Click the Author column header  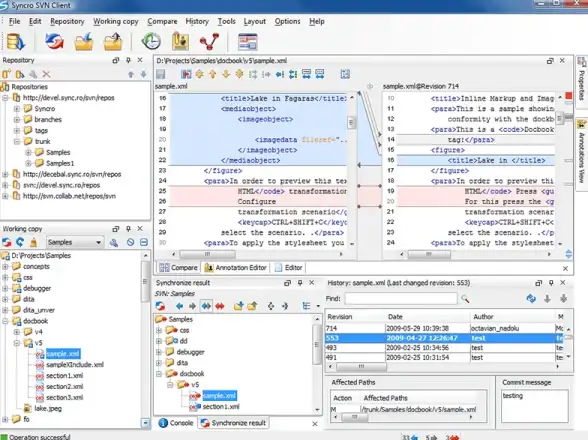click(x=512, y=317)
